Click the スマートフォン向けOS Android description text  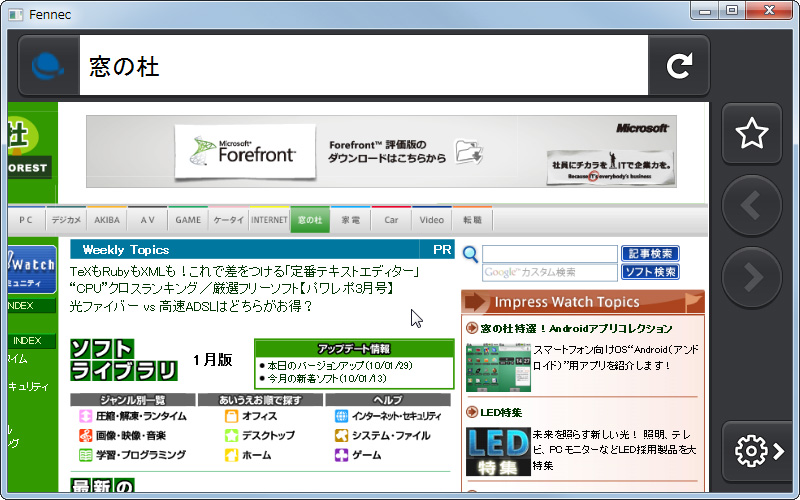615,358
